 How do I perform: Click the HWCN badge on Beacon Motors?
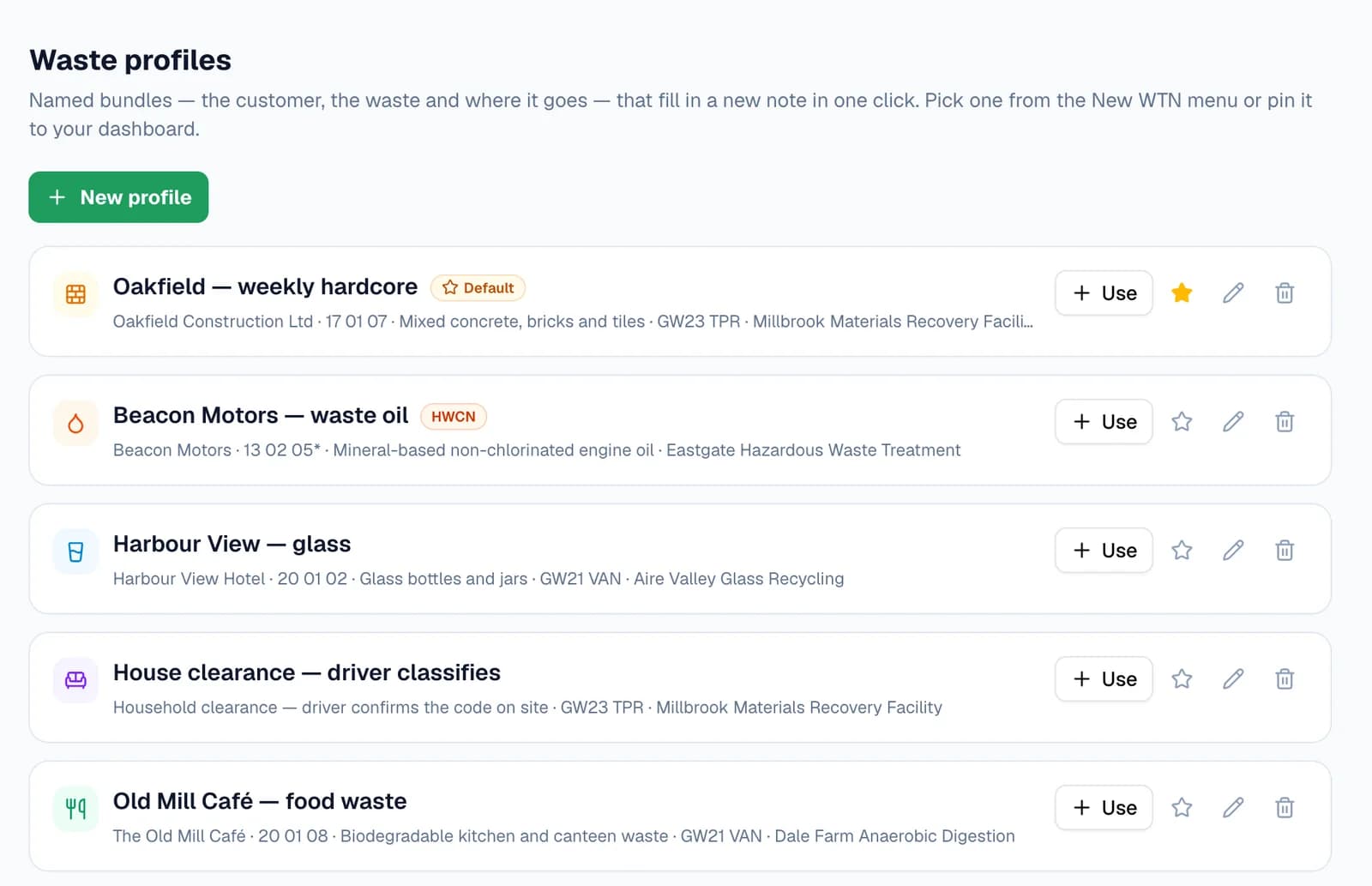[454, 417]
